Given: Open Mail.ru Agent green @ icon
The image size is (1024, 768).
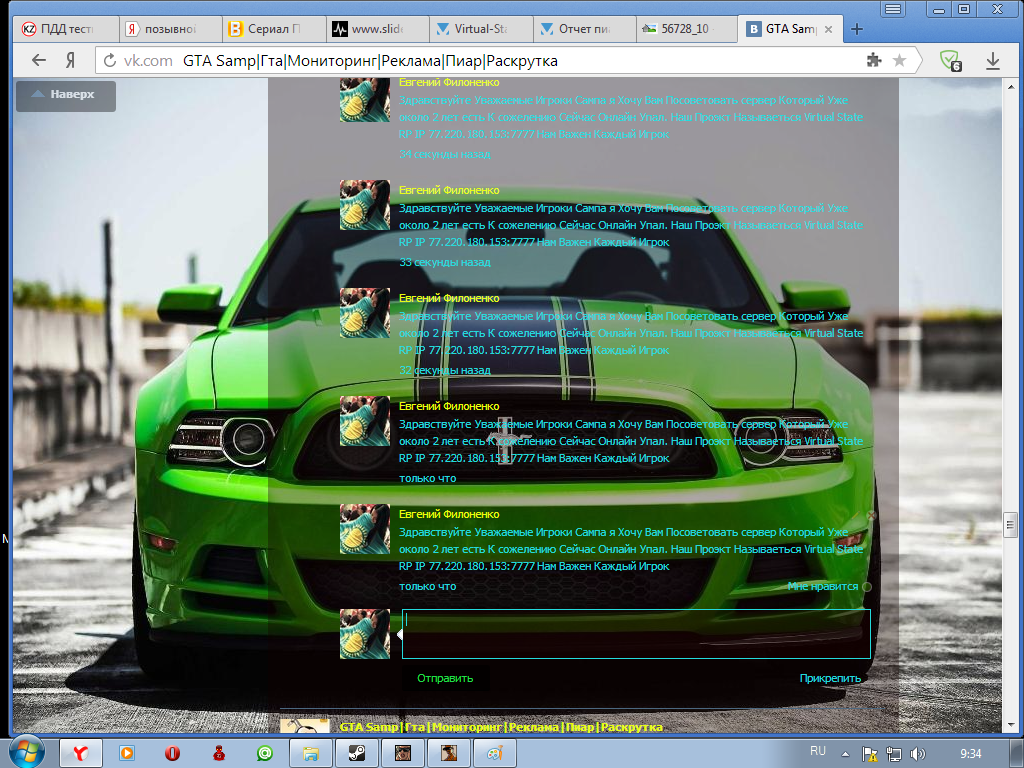Looking at the screenshot, I should coord(264,754).
